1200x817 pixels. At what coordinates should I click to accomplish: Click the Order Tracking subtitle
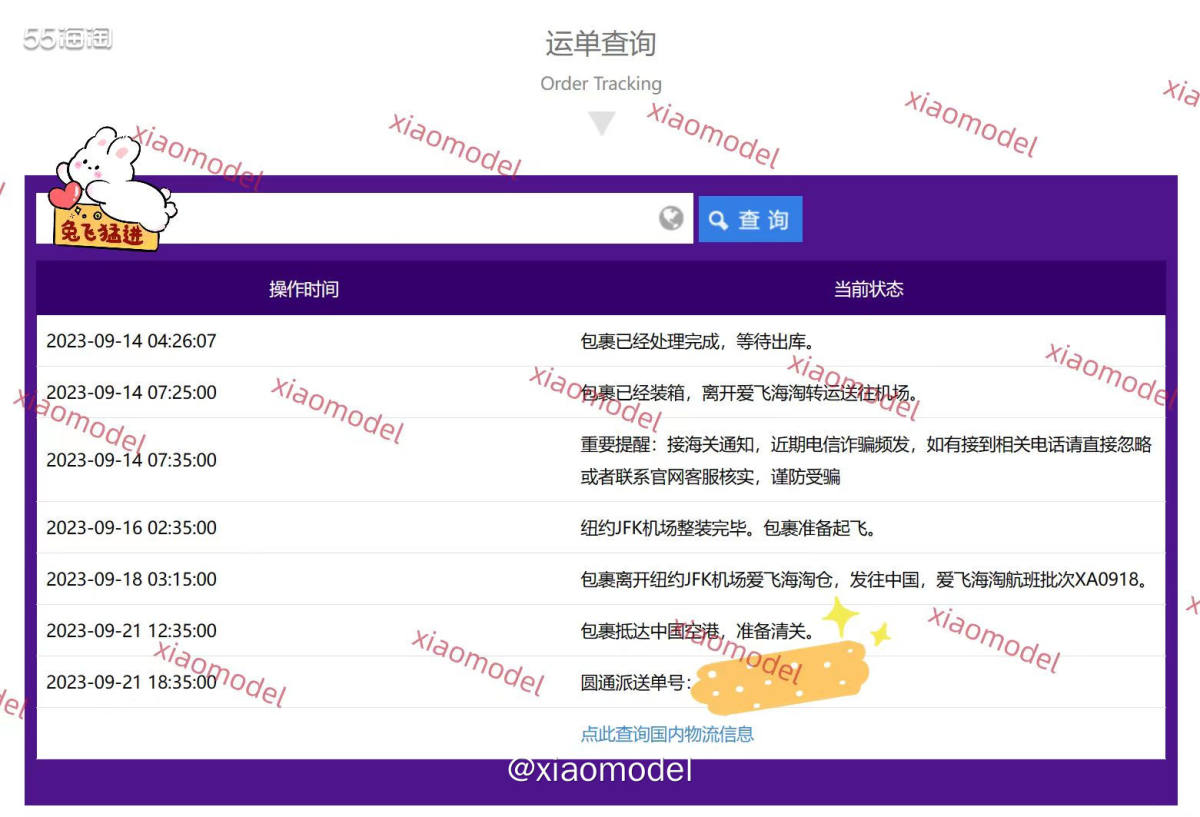[601, 84]
